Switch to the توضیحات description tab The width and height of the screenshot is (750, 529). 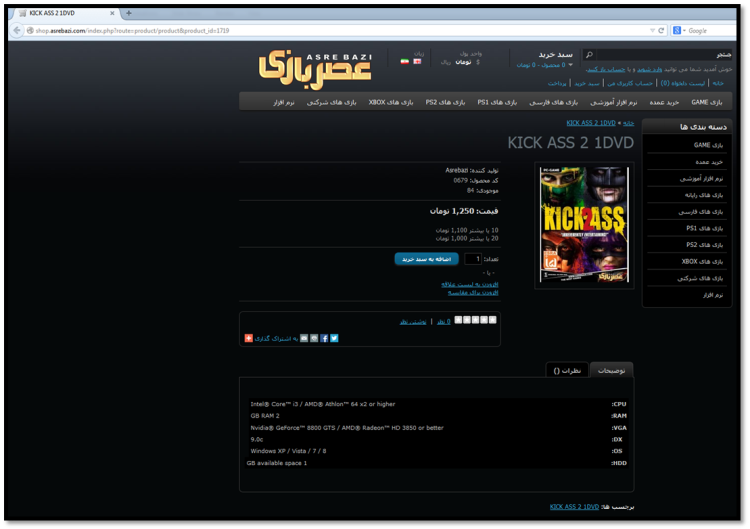[x=611, y=371]
